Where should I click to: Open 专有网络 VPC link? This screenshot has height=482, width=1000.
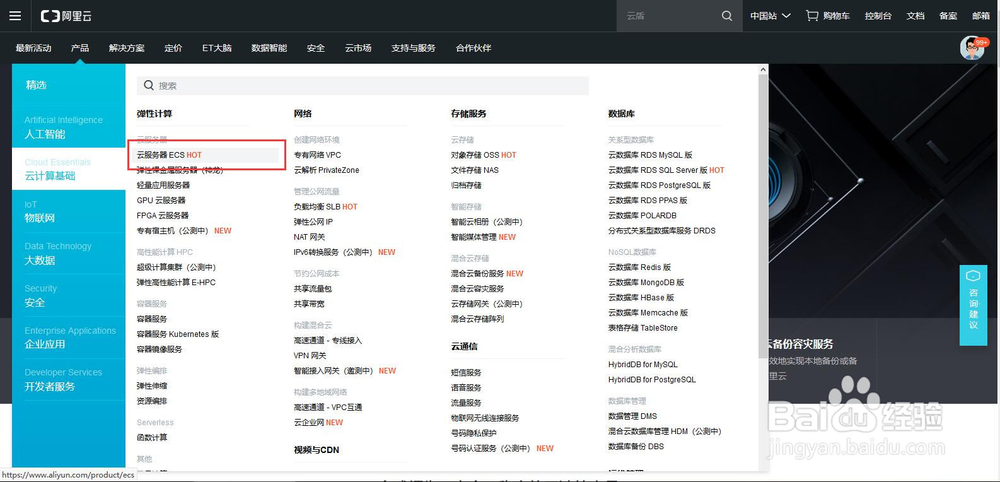point(318,155)
